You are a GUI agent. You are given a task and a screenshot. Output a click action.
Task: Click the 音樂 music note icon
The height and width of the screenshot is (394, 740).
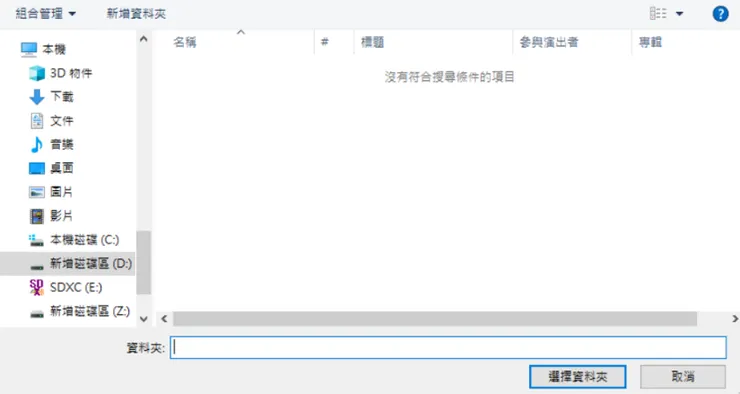pyautogui.click(x=37, y=144)
